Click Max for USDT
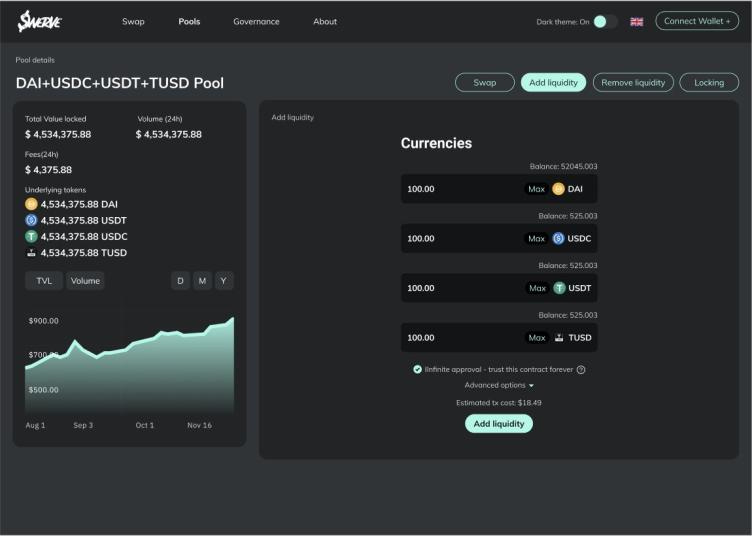This screenshot has width=752, height=536. (537, 288)
